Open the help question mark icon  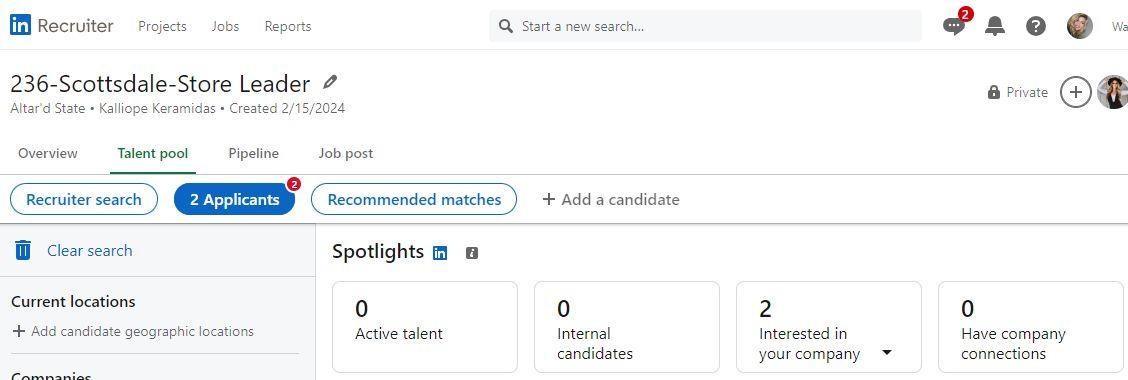1036,27
